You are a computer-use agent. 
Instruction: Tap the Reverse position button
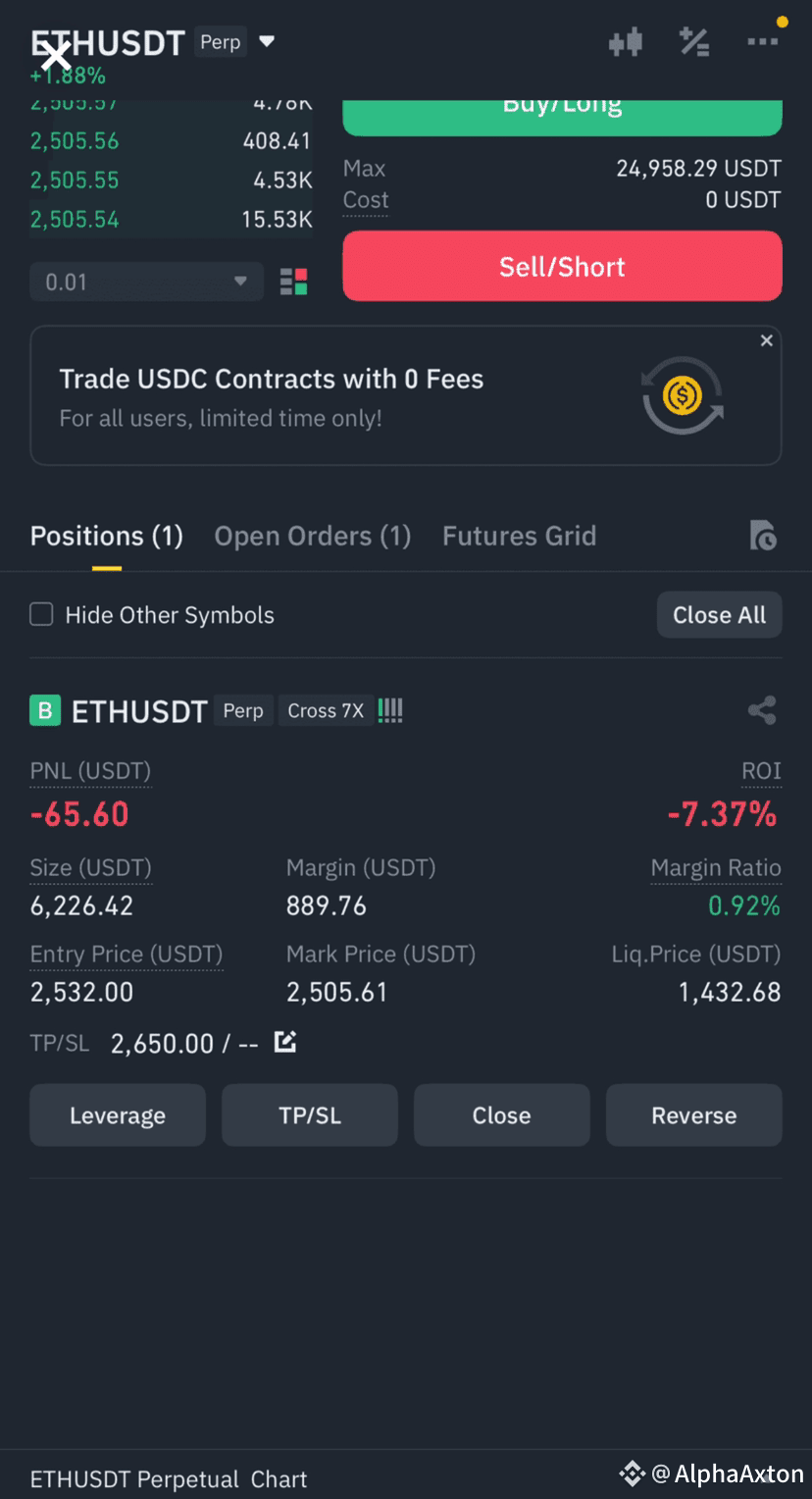coord(693,1115)
